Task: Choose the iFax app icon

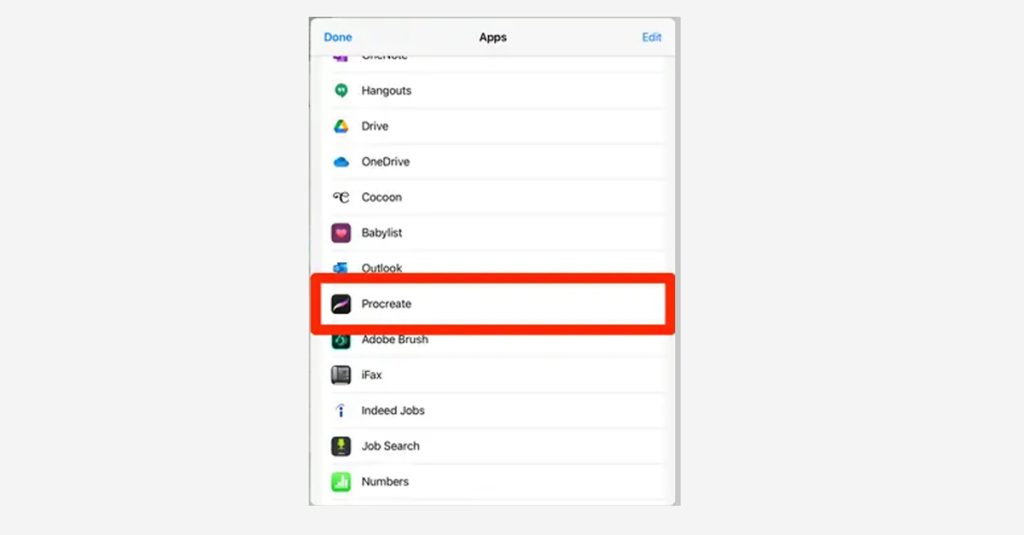Action: tap(341, 375)
